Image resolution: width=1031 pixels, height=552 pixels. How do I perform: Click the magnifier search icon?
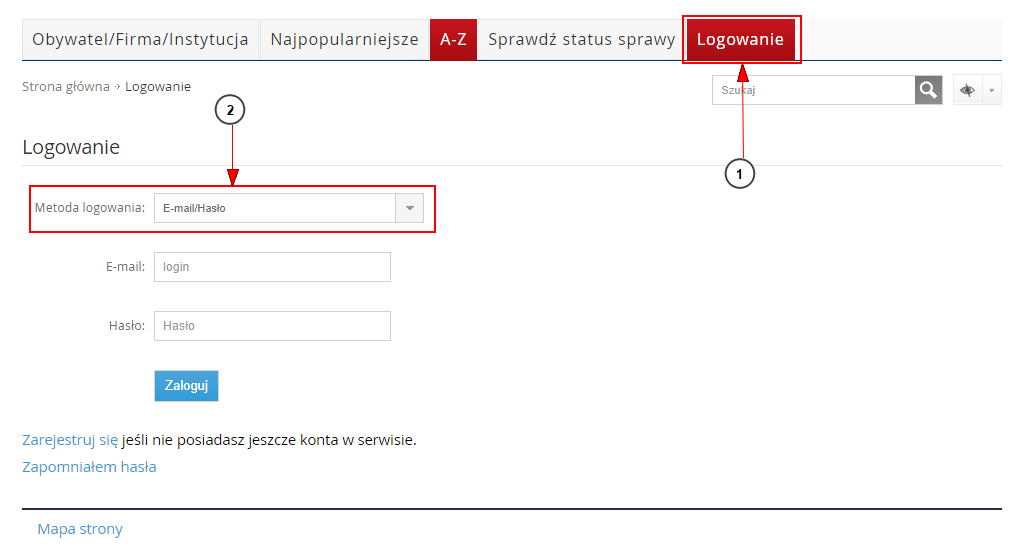[928, 90]
